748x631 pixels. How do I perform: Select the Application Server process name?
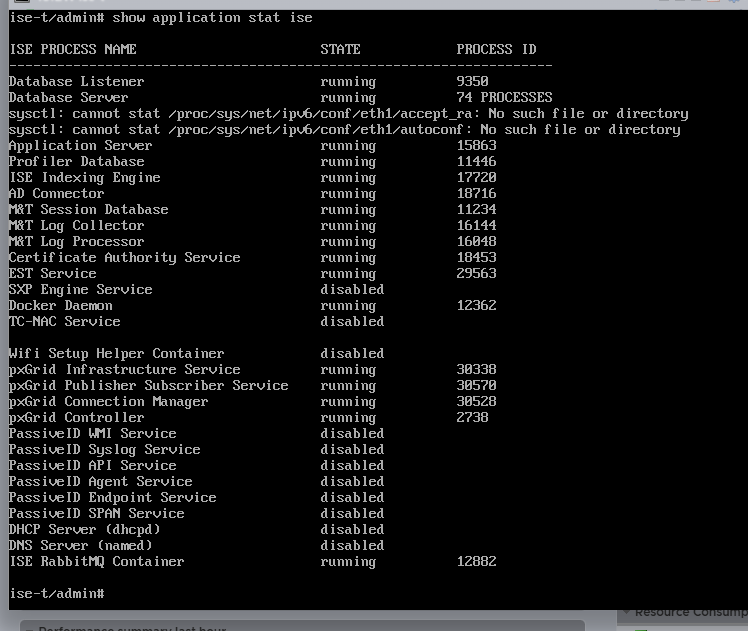(x=81, y=145)
